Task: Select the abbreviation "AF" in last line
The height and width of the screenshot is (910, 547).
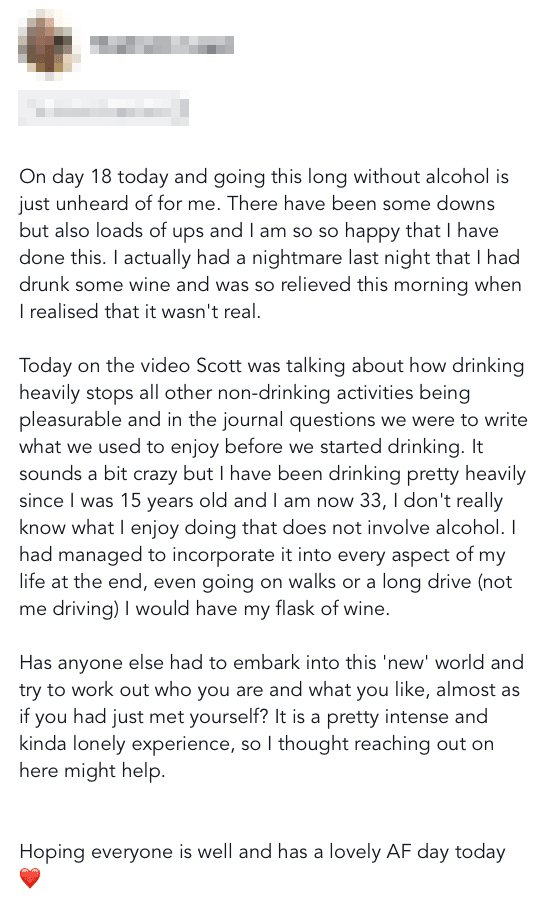Action: pyautogui.click(x=397, y=852)
